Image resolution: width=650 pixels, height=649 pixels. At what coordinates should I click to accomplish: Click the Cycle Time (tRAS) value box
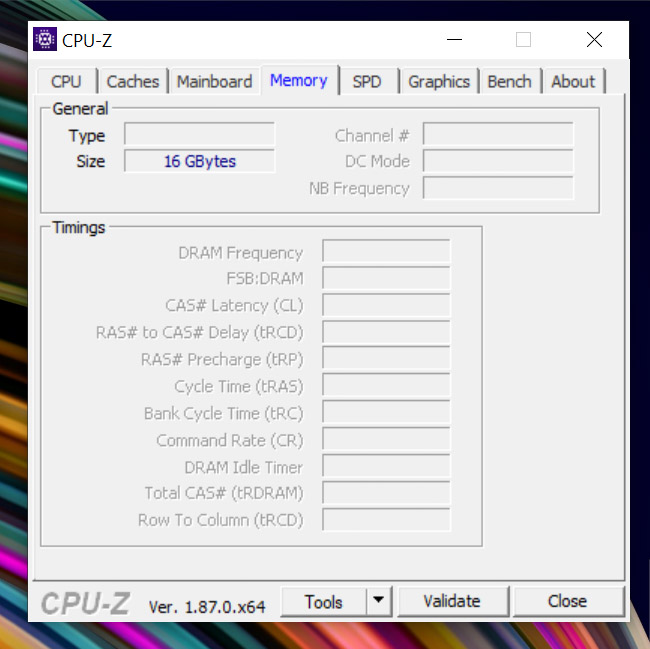(386, 385)
